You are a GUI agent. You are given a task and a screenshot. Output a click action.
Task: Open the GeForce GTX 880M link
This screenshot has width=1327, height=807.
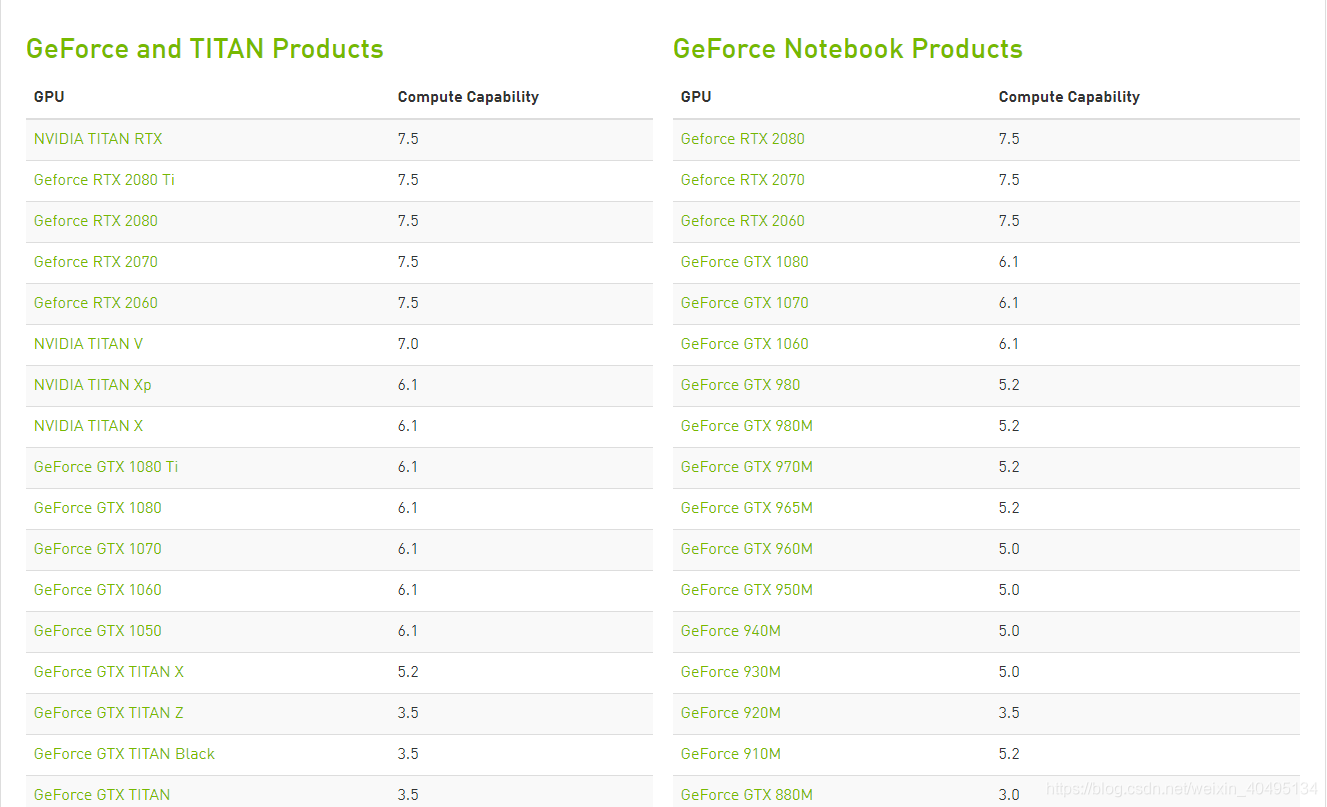pos(747,795)
